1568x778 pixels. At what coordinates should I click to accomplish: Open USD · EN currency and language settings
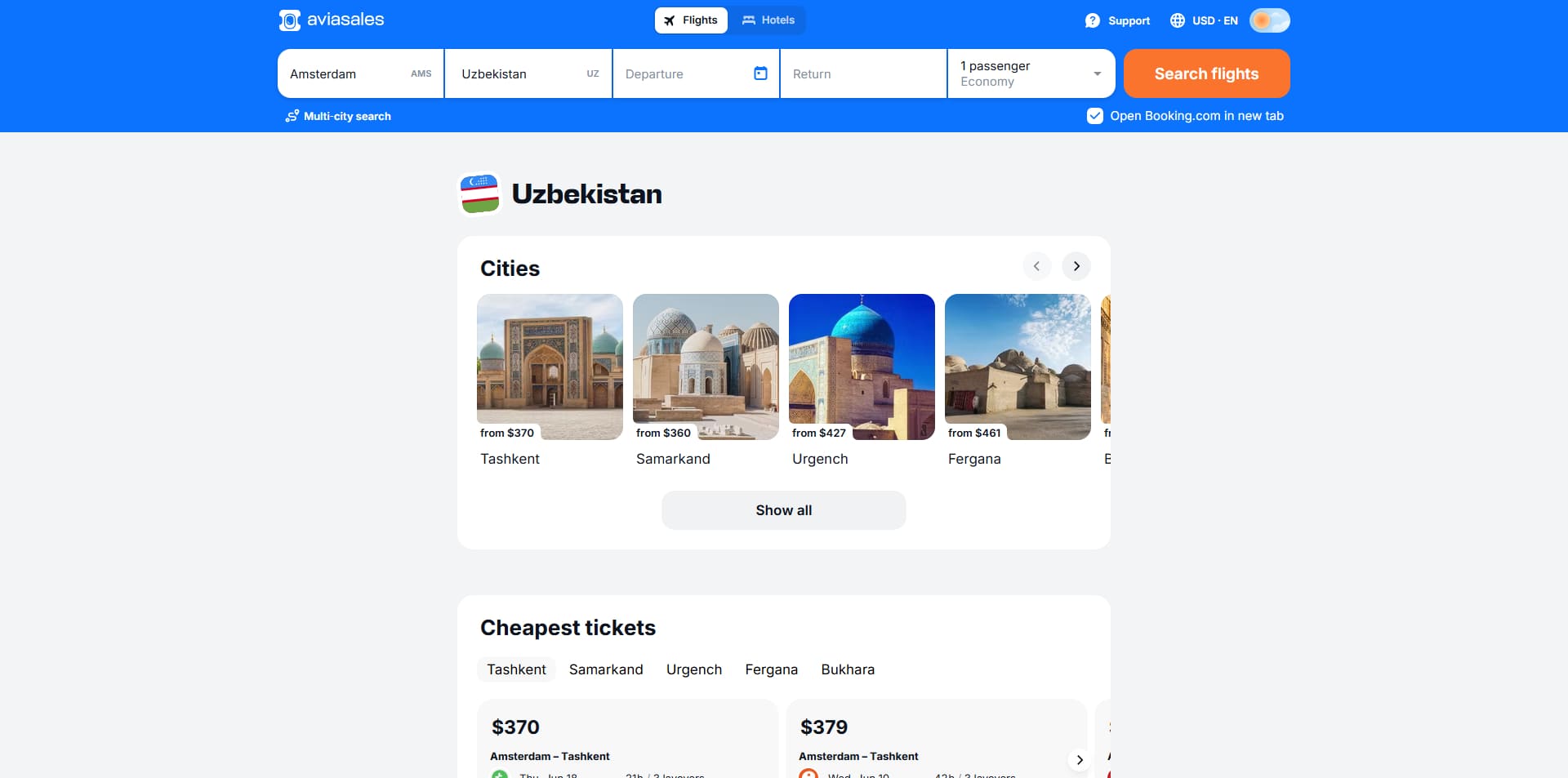point(1204,20)
